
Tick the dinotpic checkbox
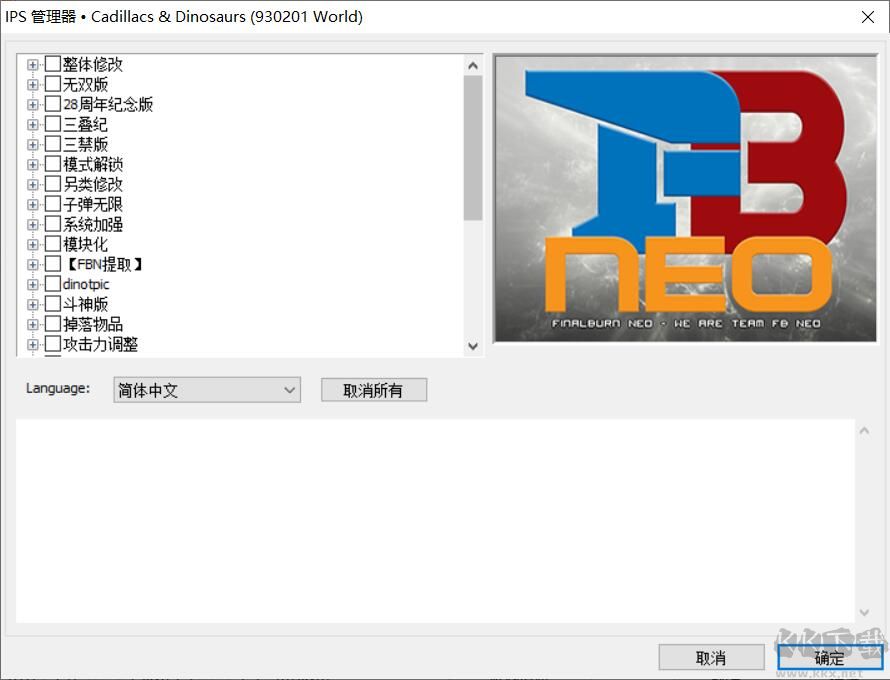click(53, 284)
